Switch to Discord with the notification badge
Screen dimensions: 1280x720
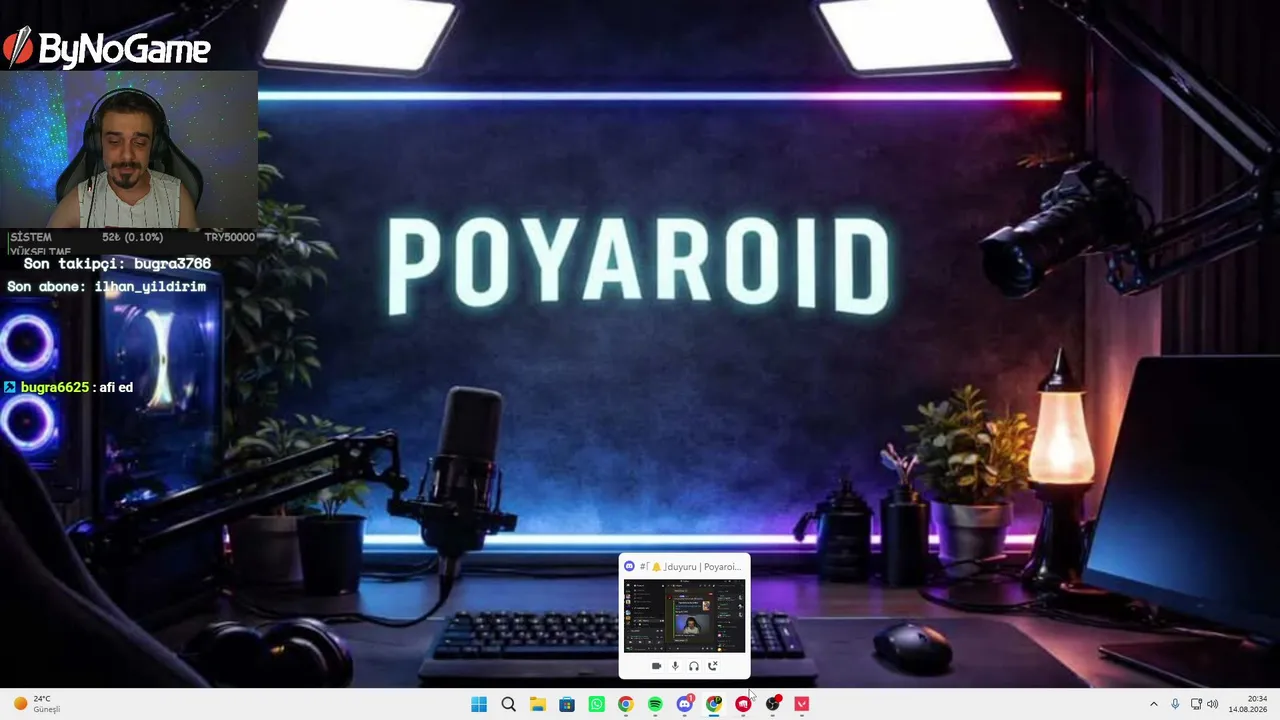tap(684, 704)
